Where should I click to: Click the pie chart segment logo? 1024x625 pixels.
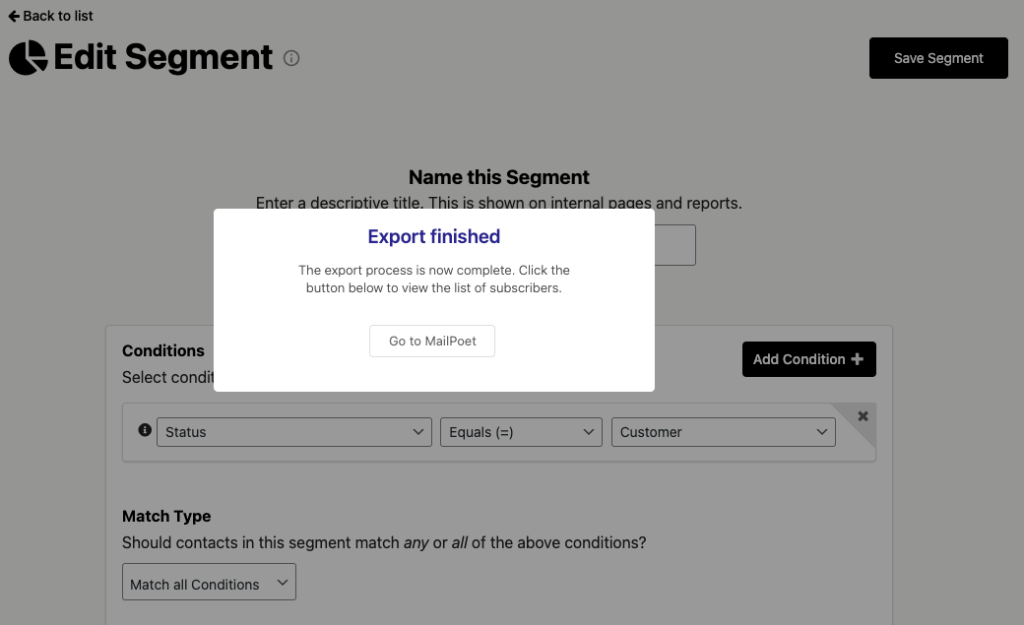(x=28, y=58)
